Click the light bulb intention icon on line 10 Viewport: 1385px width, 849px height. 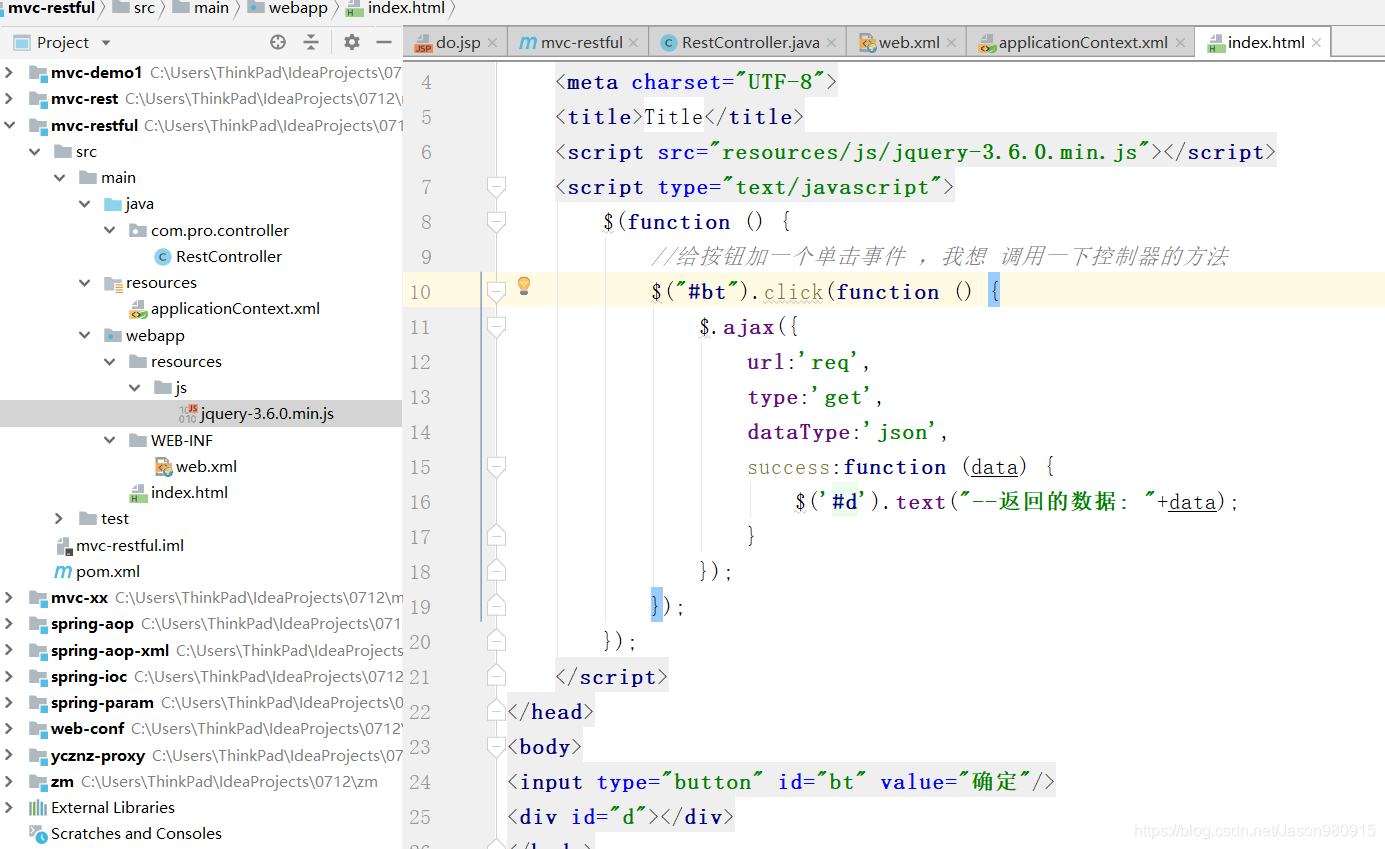point(523,287)
